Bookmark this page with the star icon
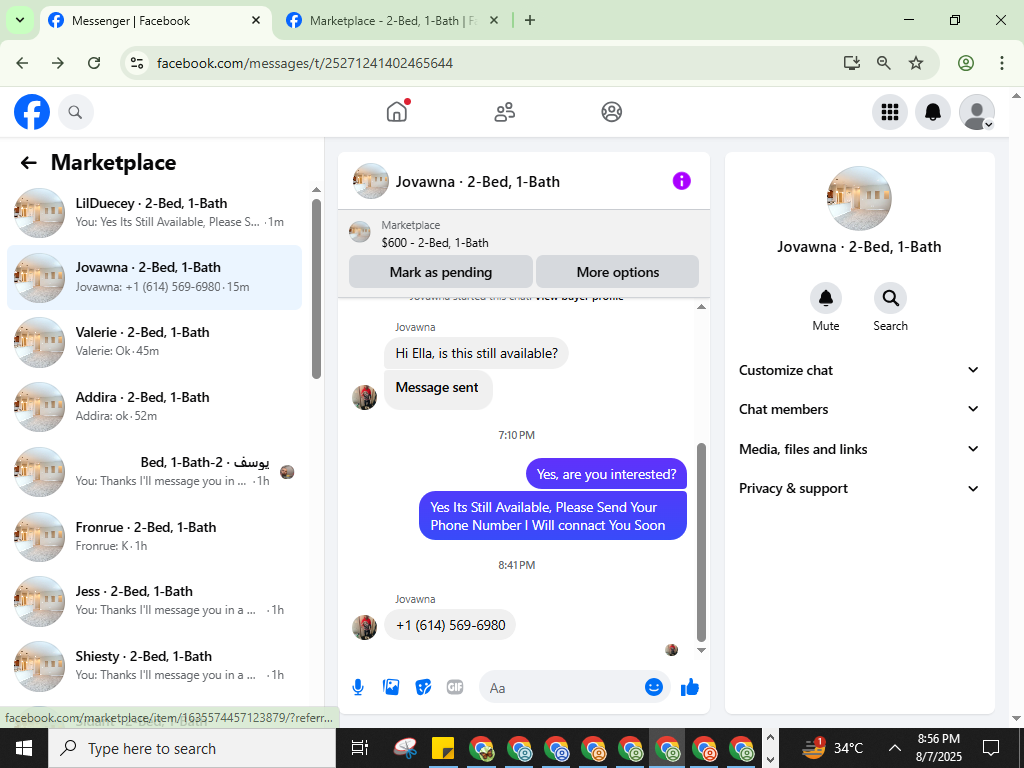The image size is (1024, 768). pos(916,63)
